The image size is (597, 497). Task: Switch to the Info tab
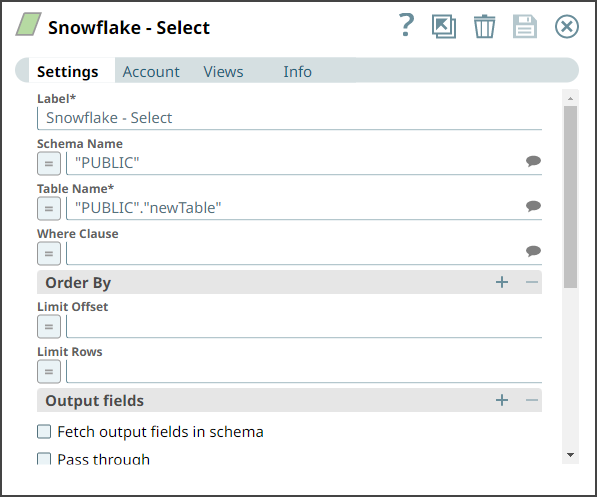[x=297, y=71]
